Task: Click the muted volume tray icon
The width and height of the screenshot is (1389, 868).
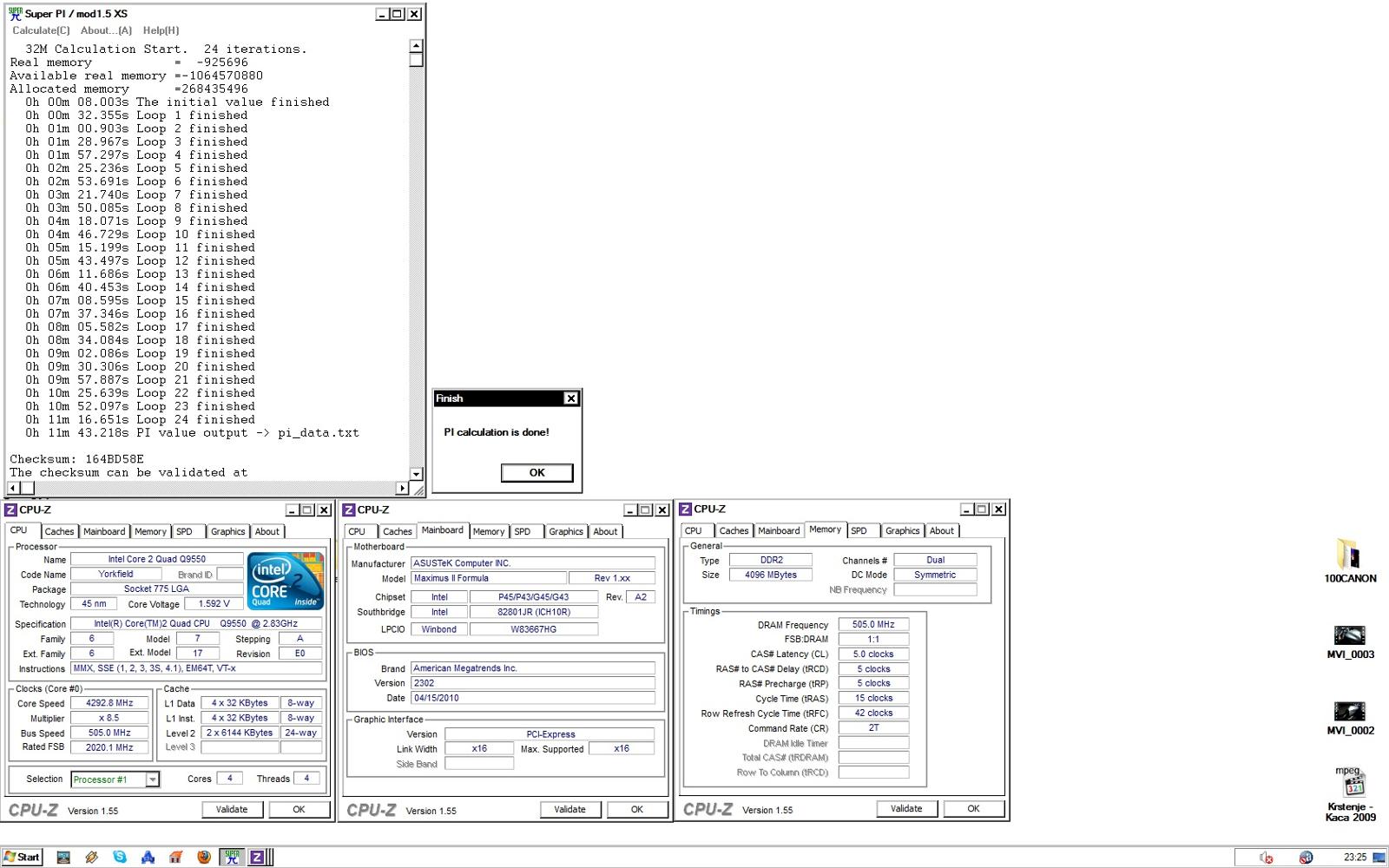Action: pos(1266,858)
